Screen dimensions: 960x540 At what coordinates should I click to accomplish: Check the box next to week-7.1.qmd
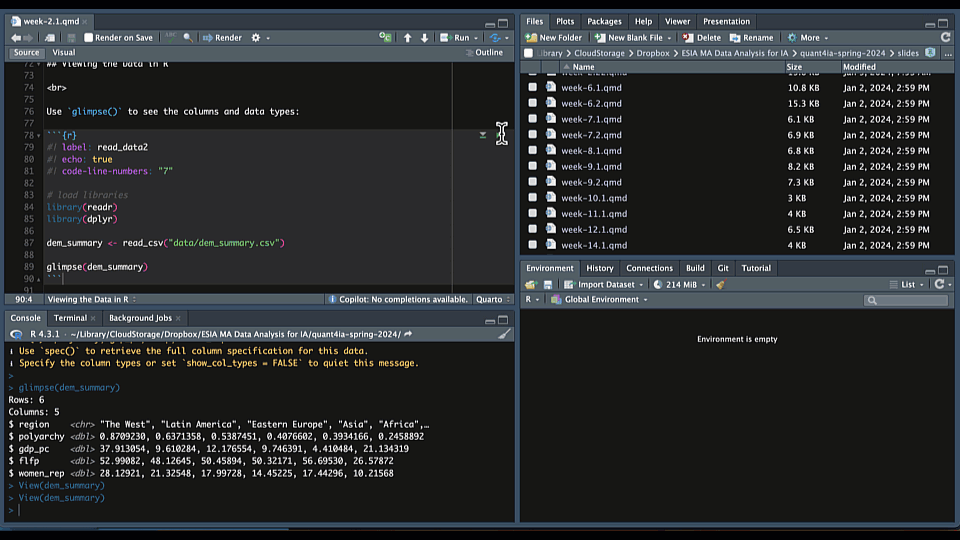point(532,119)
